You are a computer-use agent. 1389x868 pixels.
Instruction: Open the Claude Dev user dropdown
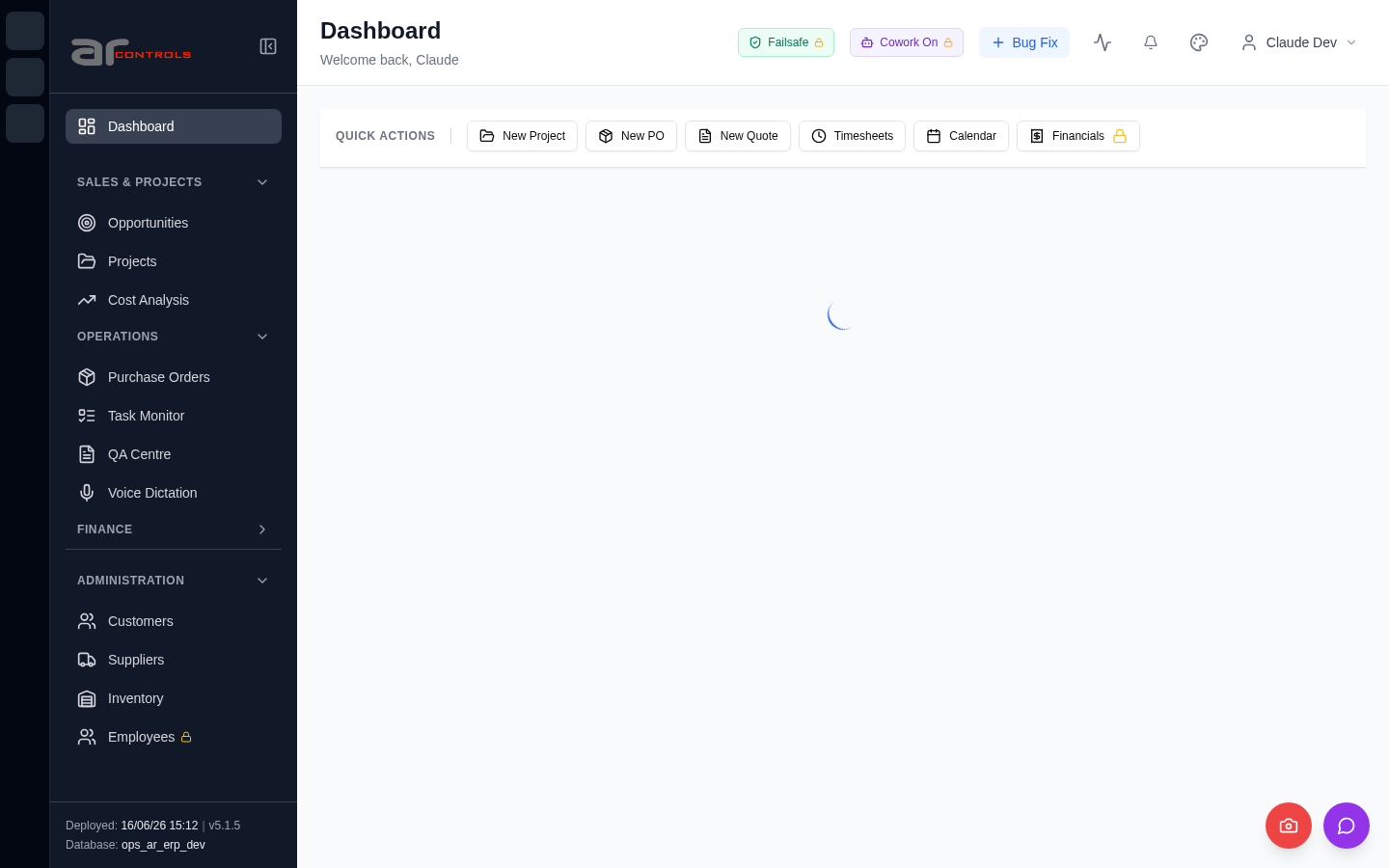(1299, 42)
